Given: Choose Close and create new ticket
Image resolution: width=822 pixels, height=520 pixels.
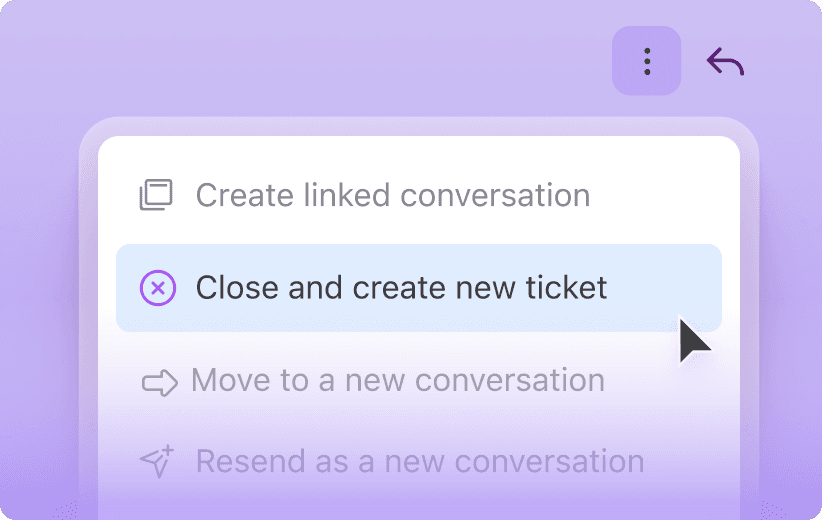Looking at the screenshot, I should (x=401, y=288).
